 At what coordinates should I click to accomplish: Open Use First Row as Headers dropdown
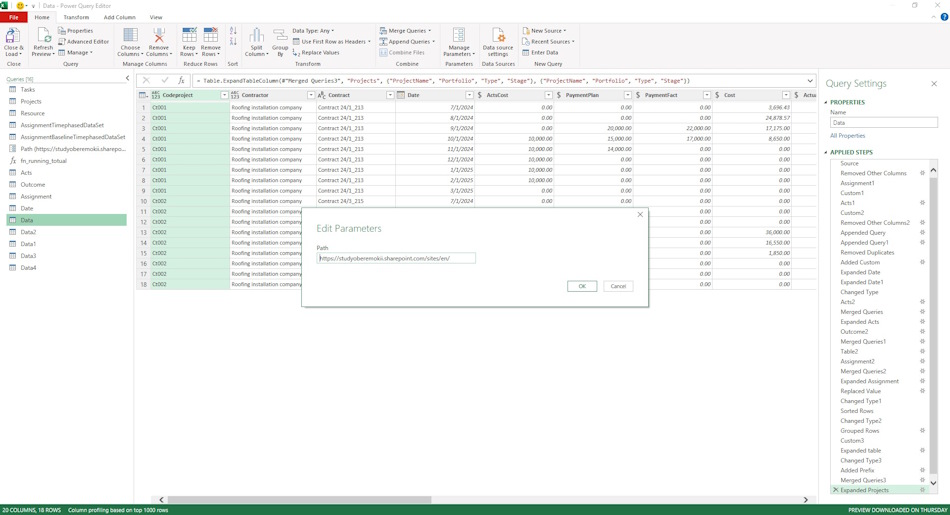(x=331, y=42)
